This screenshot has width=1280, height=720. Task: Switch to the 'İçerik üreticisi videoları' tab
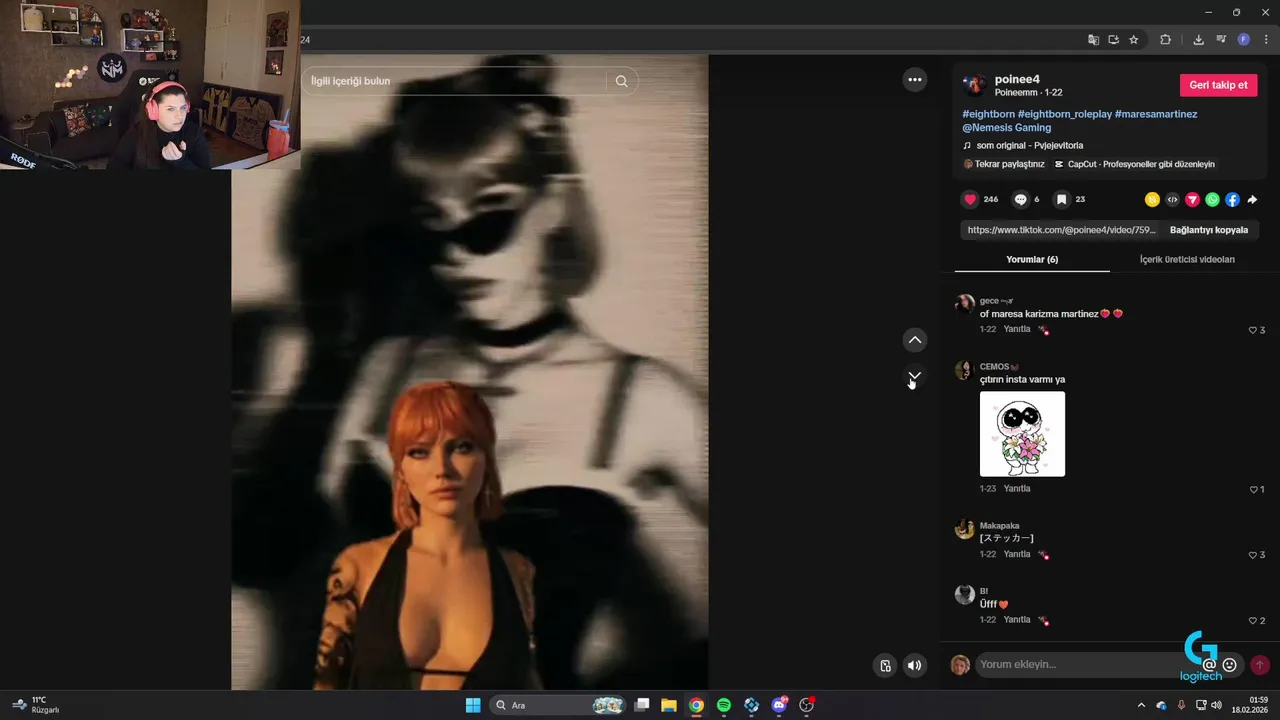click(1187, 259)
